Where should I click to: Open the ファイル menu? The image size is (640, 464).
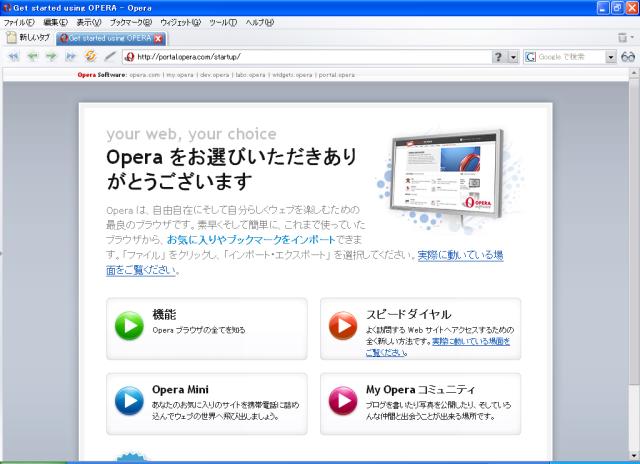[19, 22]
